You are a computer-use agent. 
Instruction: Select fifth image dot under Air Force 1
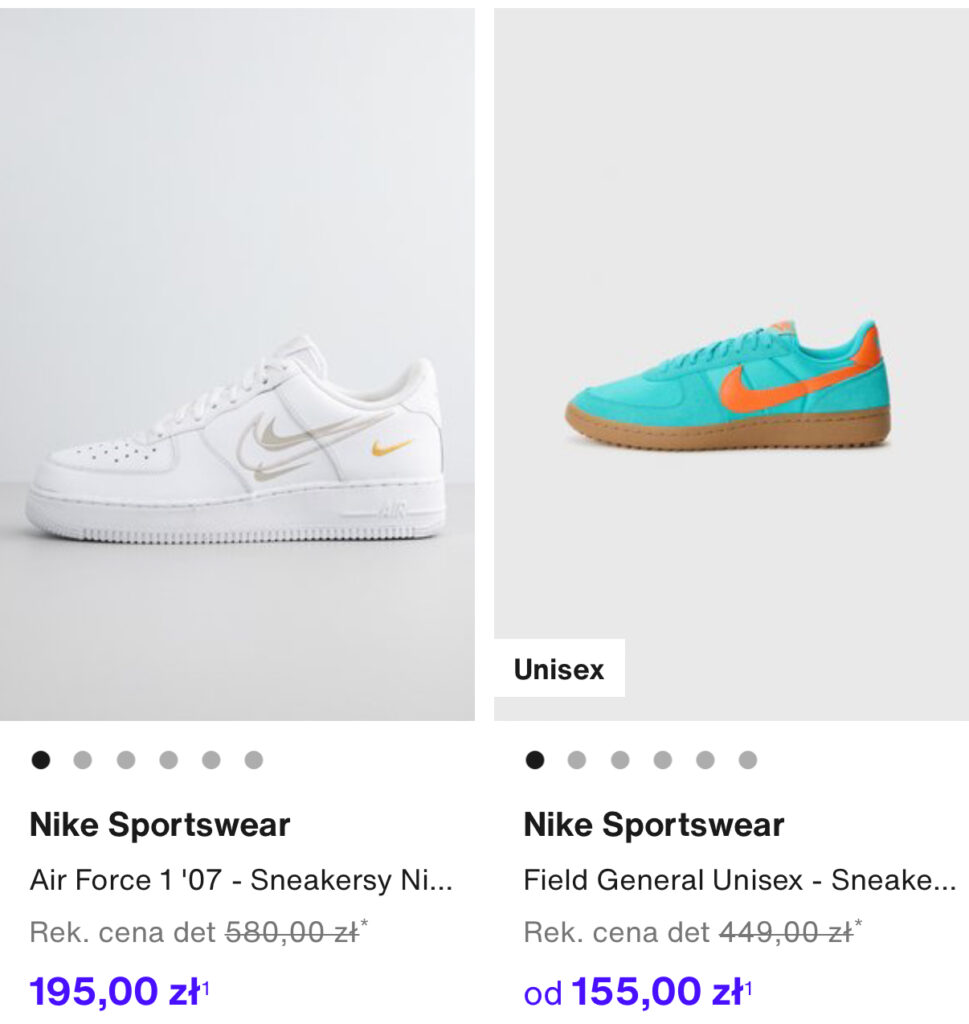pos(211,760)
